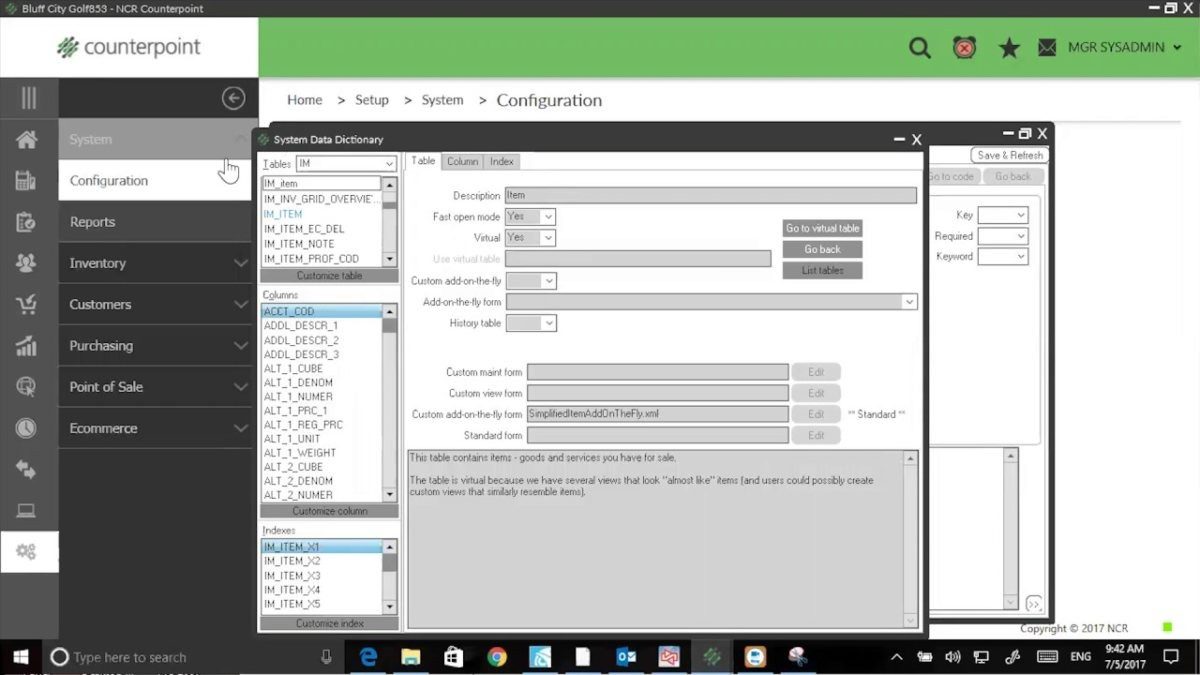The width and height of the screenshot is (1200, 675).
Task: Click the alarm notification icon
Action: pos(964,47)
